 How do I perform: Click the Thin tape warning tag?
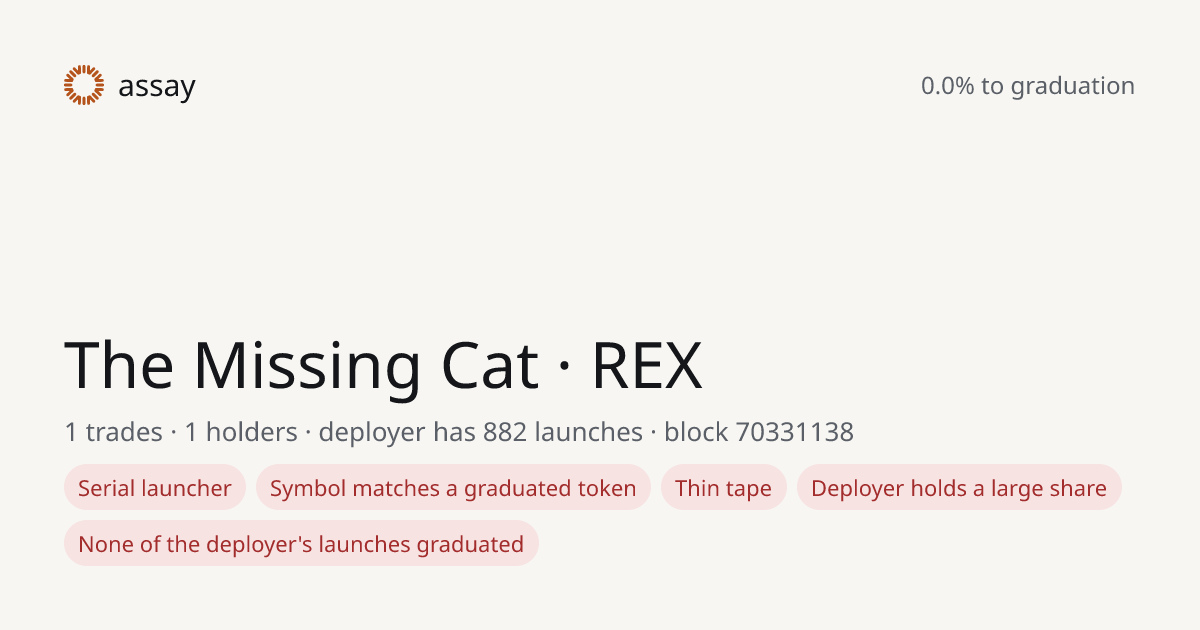pos(724,488)
